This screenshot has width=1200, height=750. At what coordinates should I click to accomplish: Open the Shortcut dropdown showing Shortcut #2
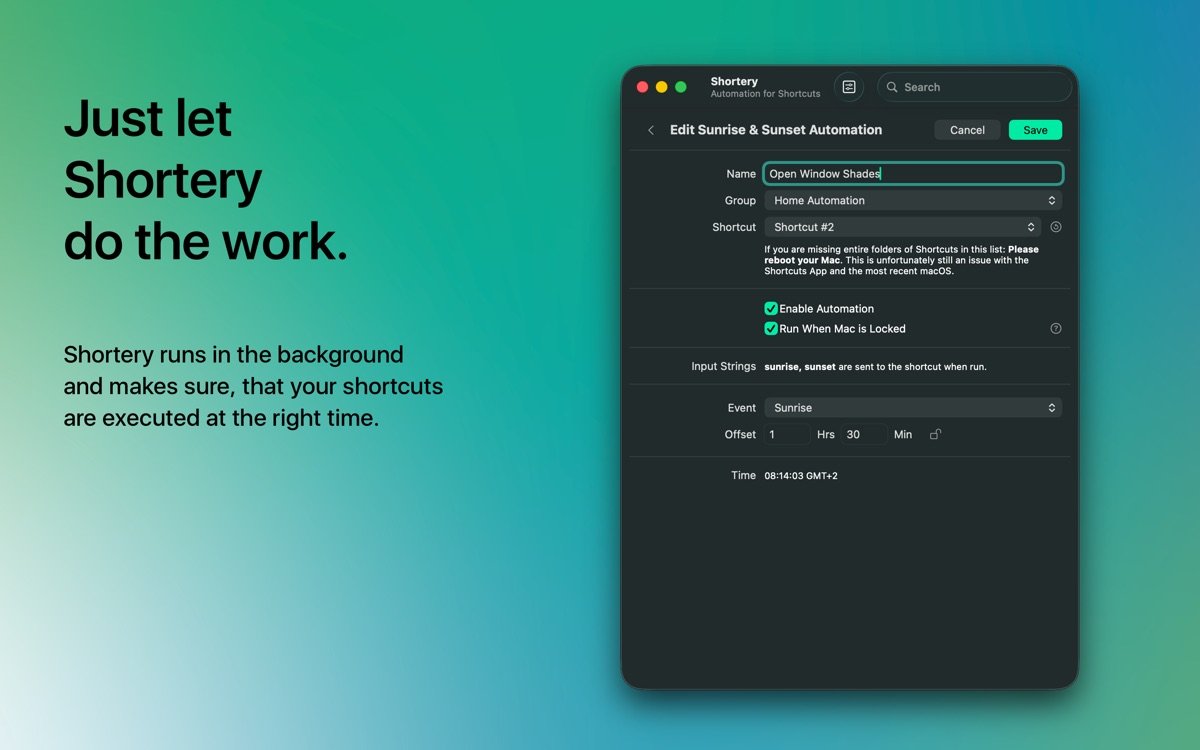coord(903,227)
